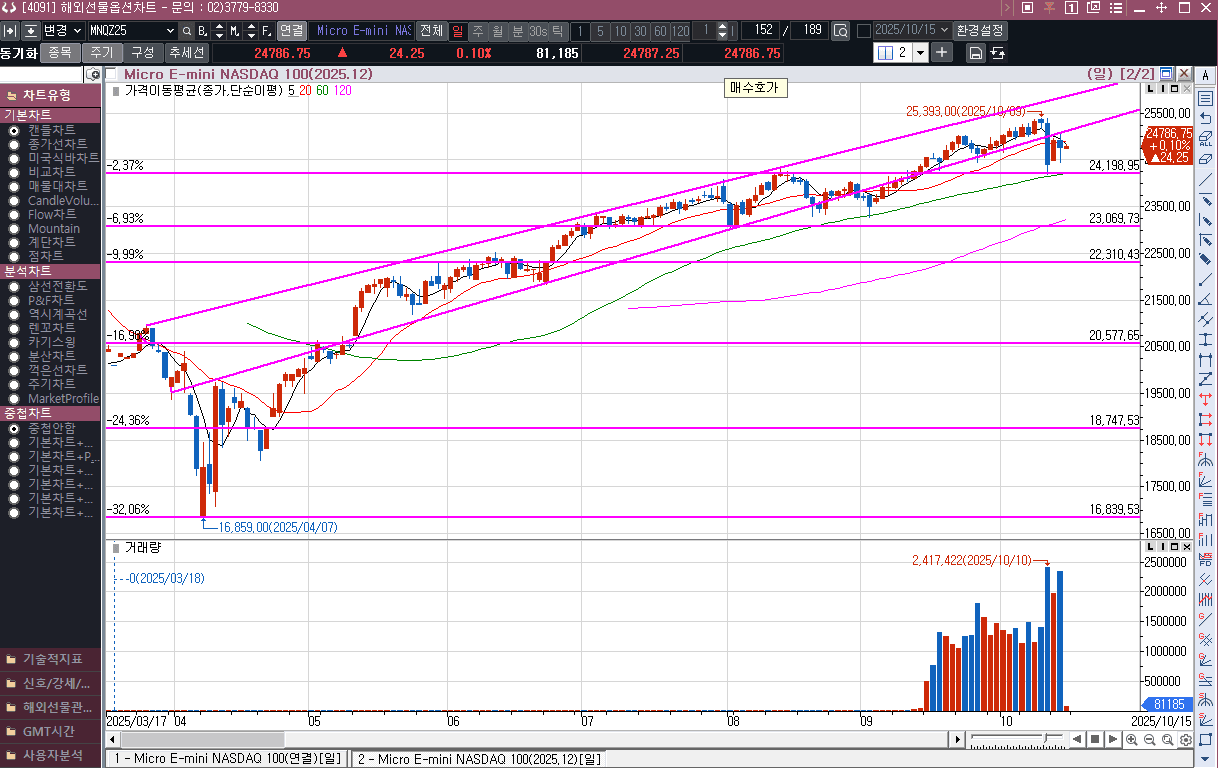Select the 종가선차트 radio button

pyautogui.click(x=14, y=144)
